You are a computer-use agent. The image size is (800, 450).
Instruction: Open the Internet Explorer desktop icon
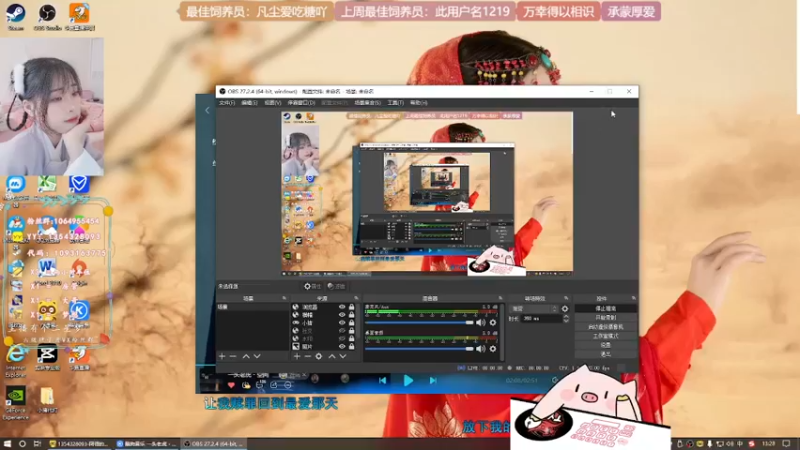click(x=16, y=361)
